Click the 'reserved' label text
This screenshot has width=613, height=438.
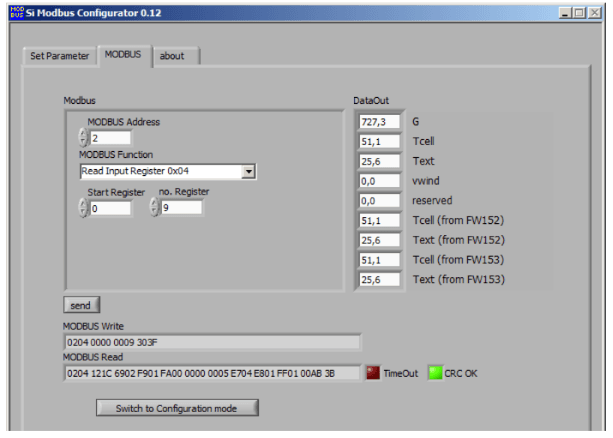(x=432, y=201)
